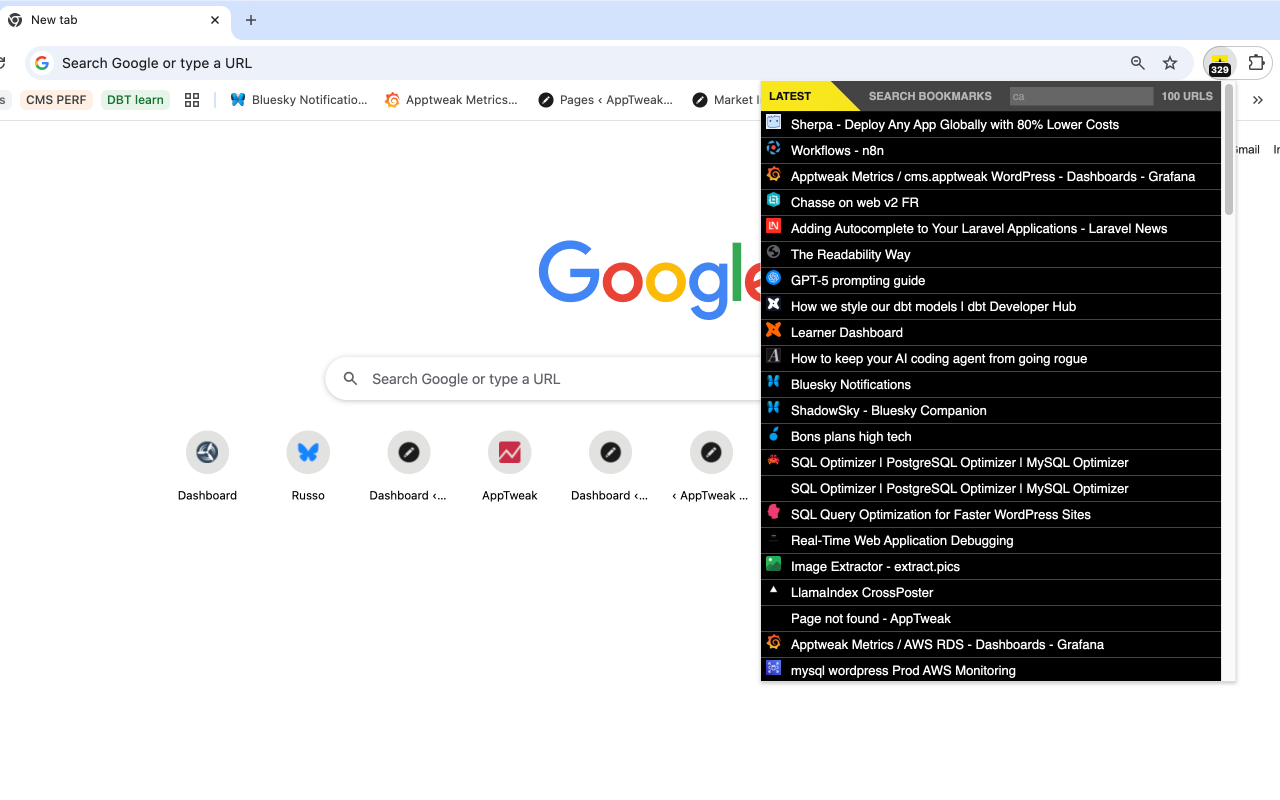1280x800 pixels.
Task: Open 'How to keep your AI coding agent' entry
Action: (x=991, y=358)
